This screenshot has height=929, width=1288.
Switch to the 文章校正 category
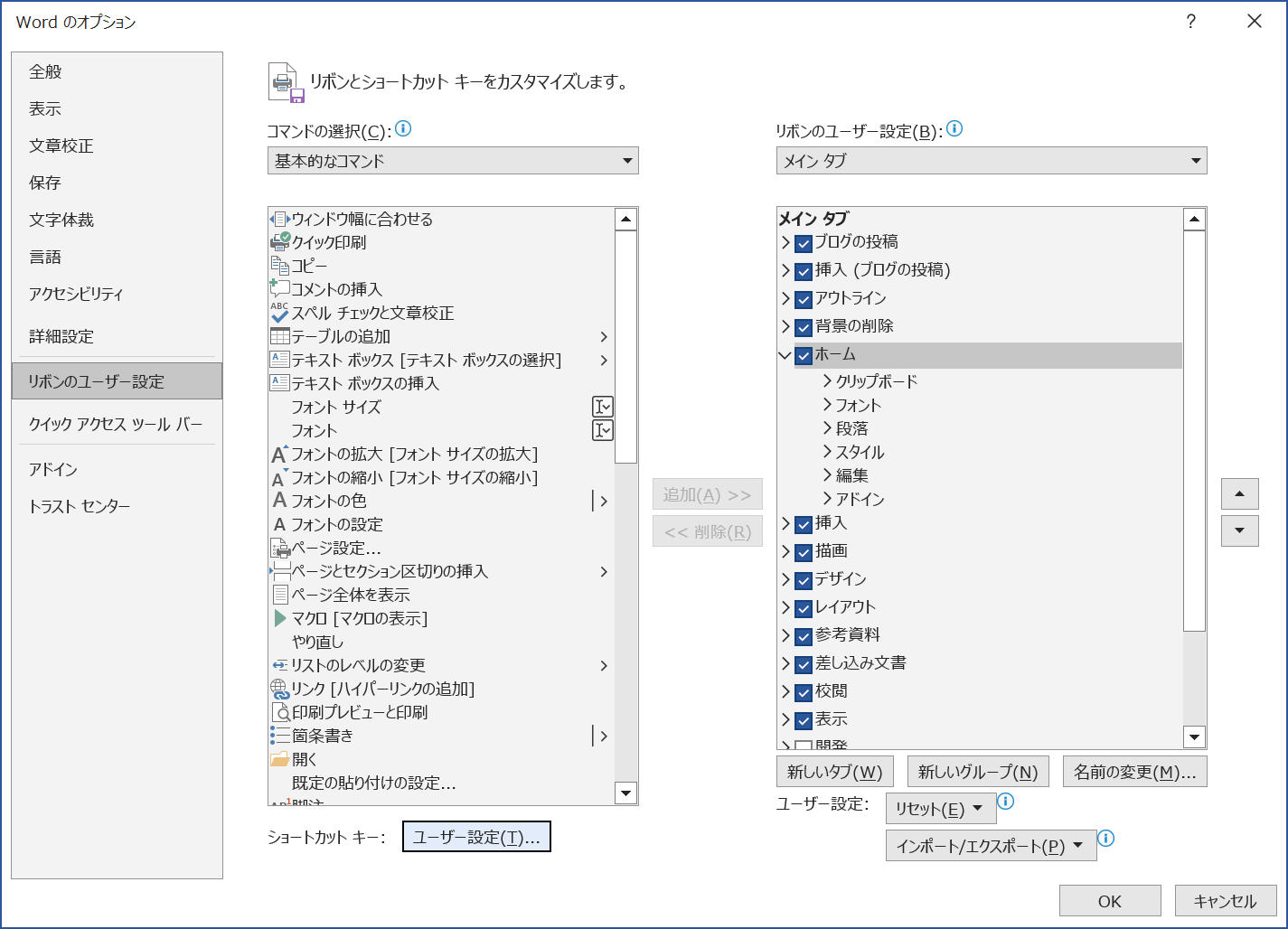tap(117, 145)
